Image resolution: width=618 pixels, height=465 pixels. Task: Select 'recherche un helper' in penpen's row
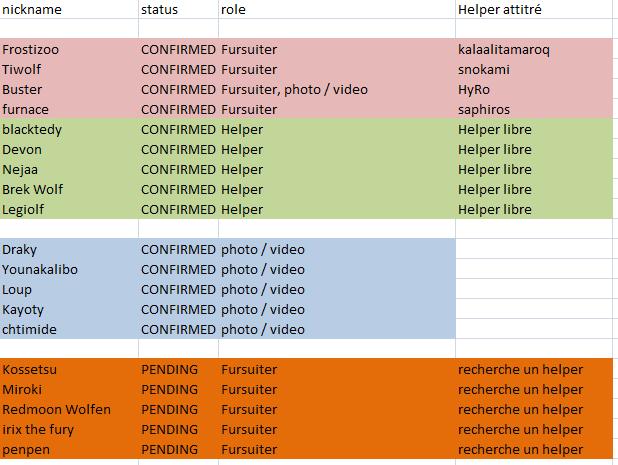[520, 449]
